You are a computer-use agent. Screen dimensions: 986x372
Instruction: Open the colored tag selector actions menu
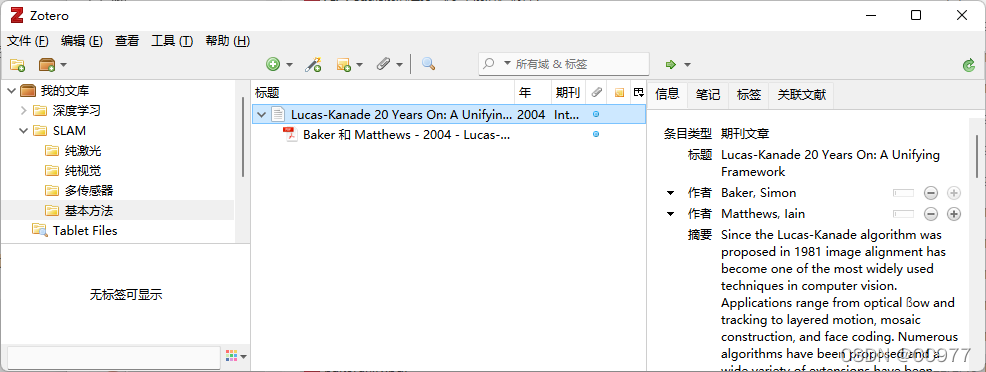click(236, 356)
